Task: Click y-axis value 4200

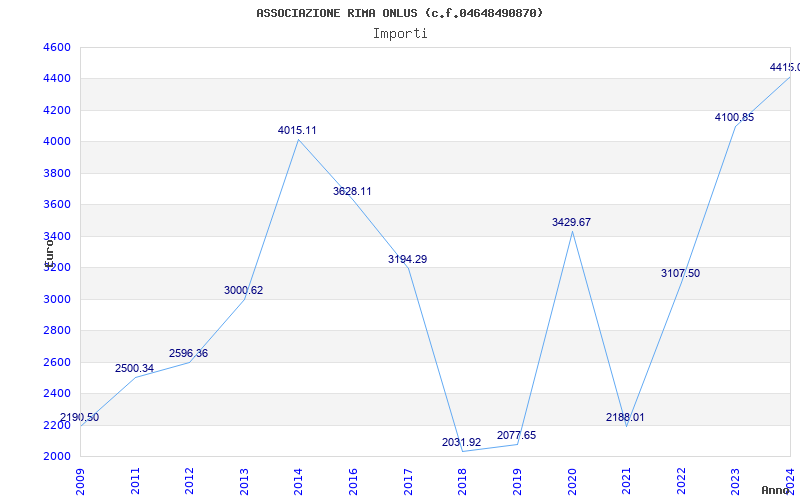Action: pos(57,110)
